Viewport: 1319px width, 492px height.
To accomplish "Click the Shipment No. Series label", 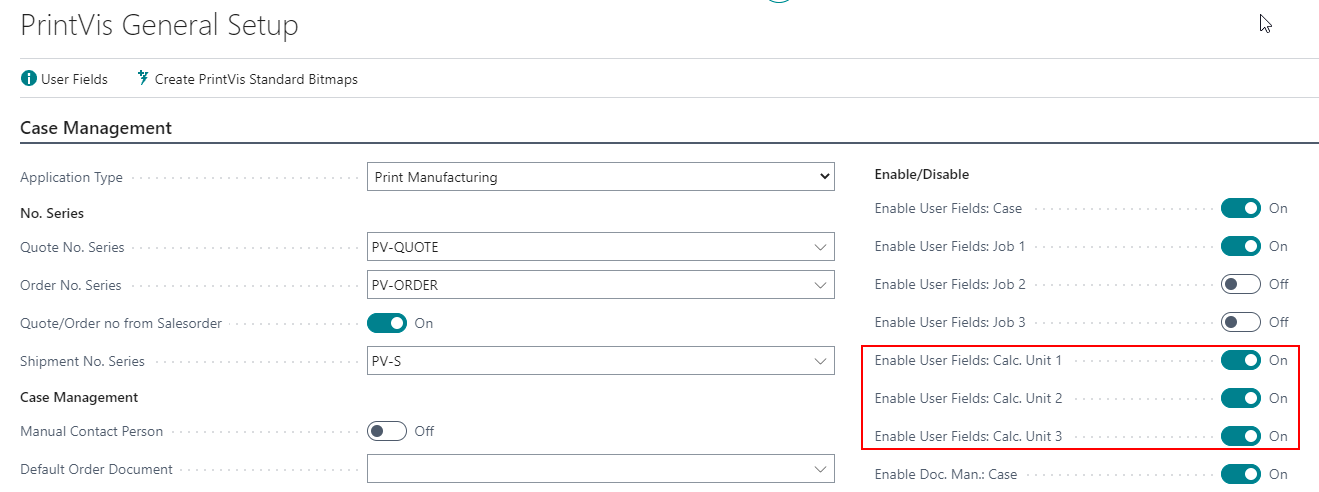I will tap(83, 361).
